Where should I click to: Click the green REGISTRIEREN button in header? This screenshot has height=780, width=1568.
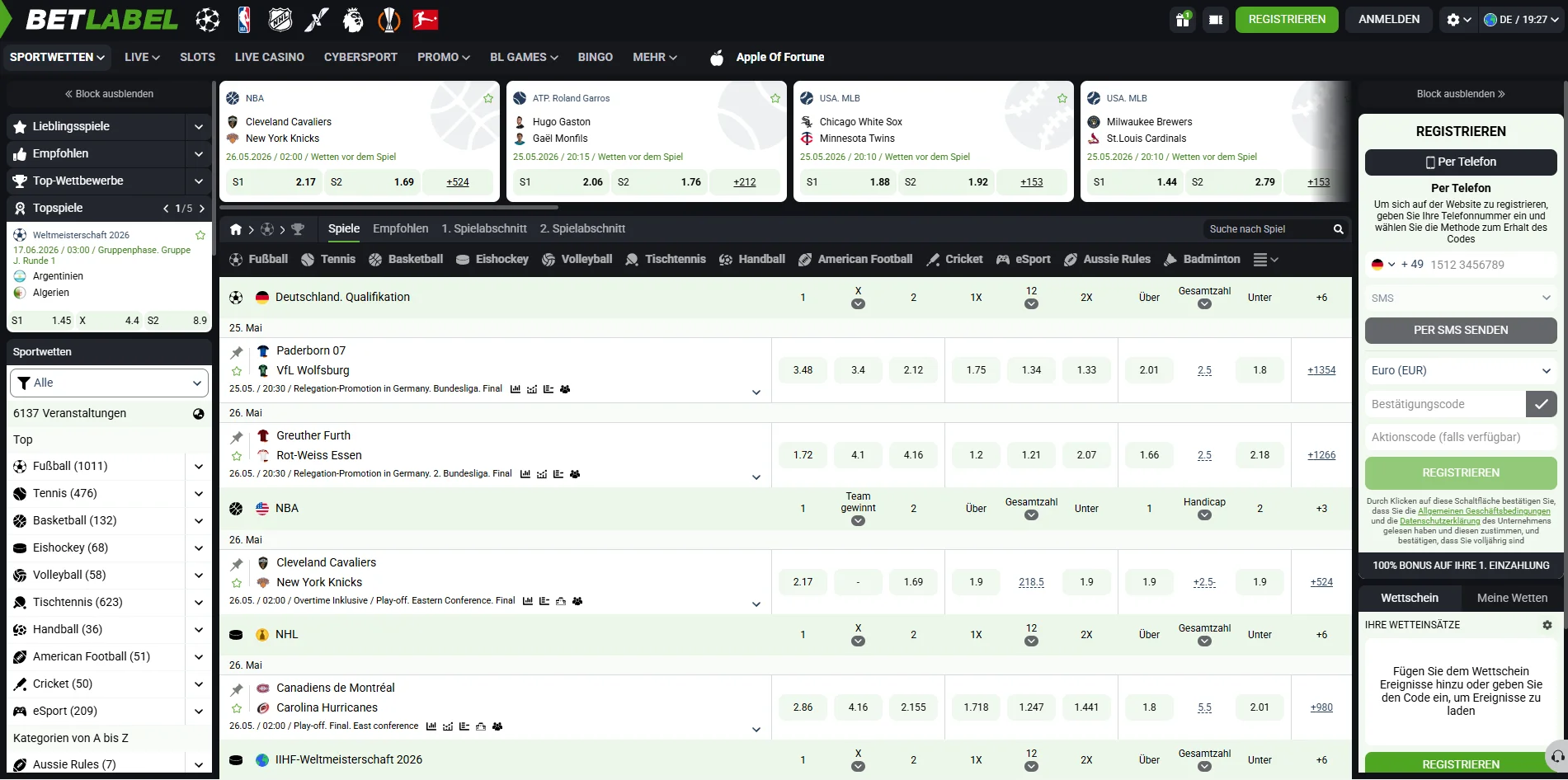(1287, 20)
